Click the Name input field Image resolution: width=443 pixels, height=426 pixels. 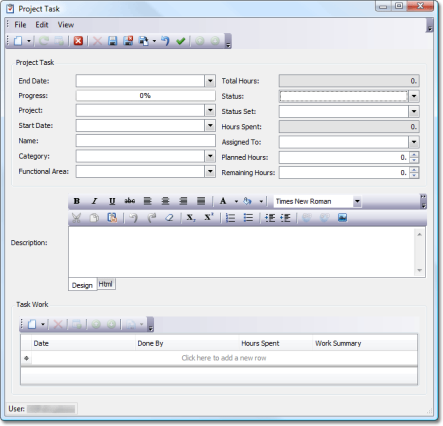click(x=145, y=141)
